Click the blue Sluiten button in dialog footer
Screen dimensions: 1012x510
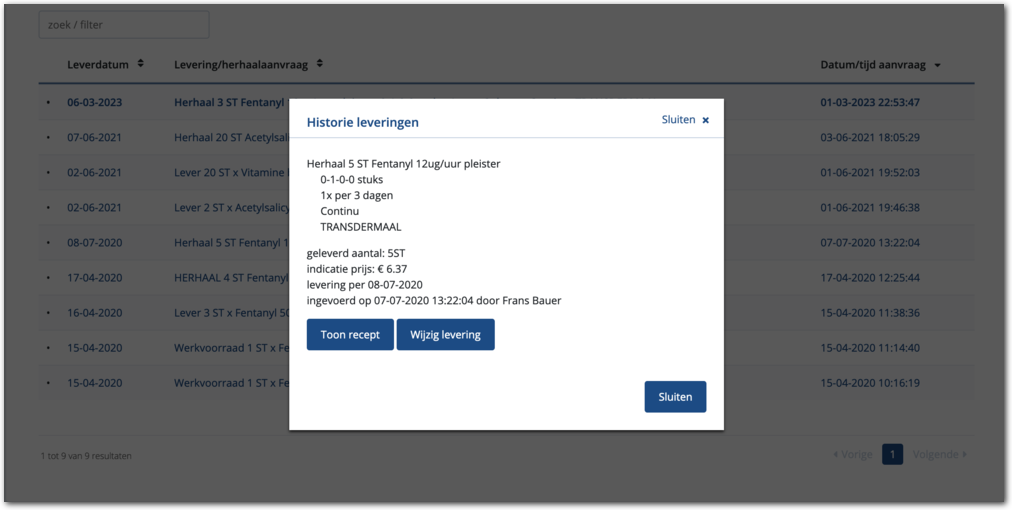(x=675, y=396)
